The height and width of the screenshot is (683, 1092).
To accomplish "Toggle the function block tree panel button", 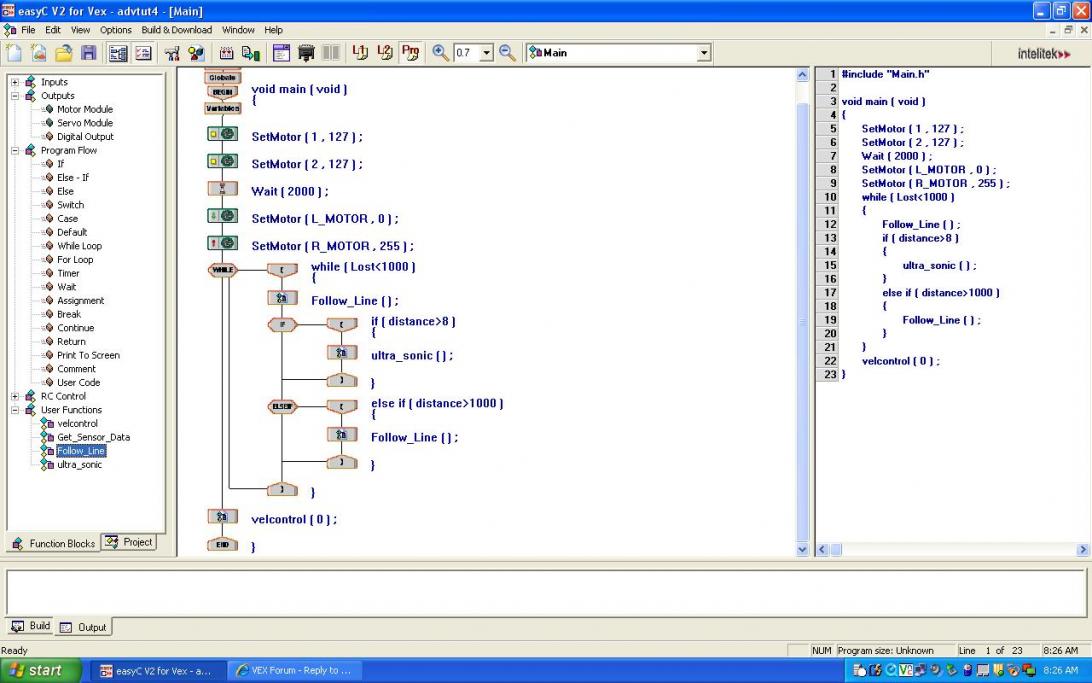I will point(118,53).
